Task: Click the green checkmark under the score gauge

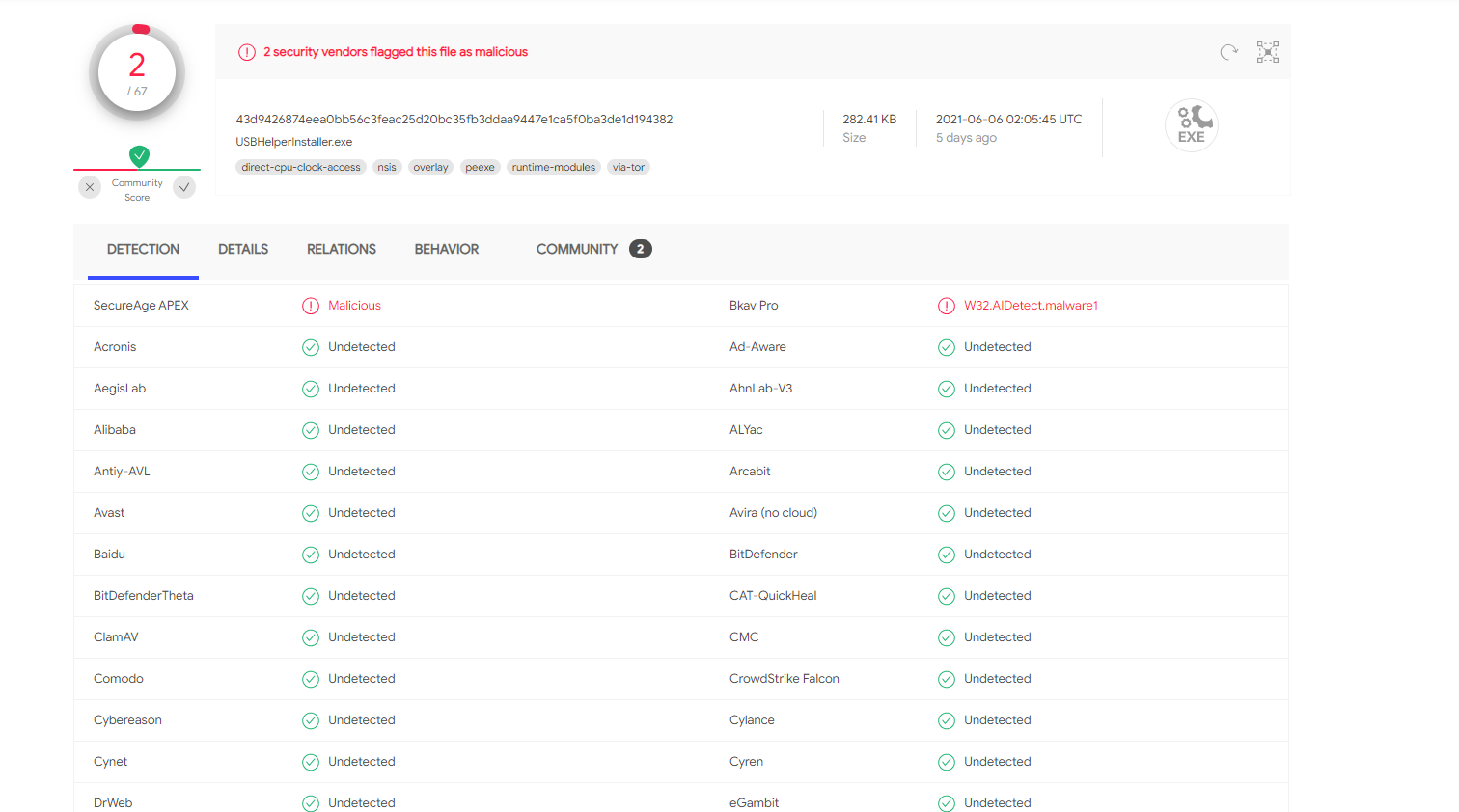Action: (x=138, y=155)
